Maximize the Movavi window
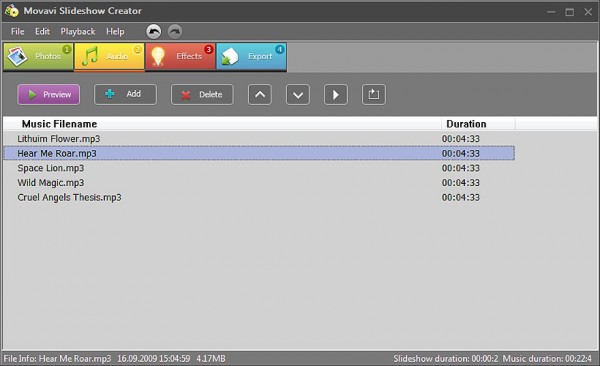This screenshot has height=366, width=600. coord(569,12)
